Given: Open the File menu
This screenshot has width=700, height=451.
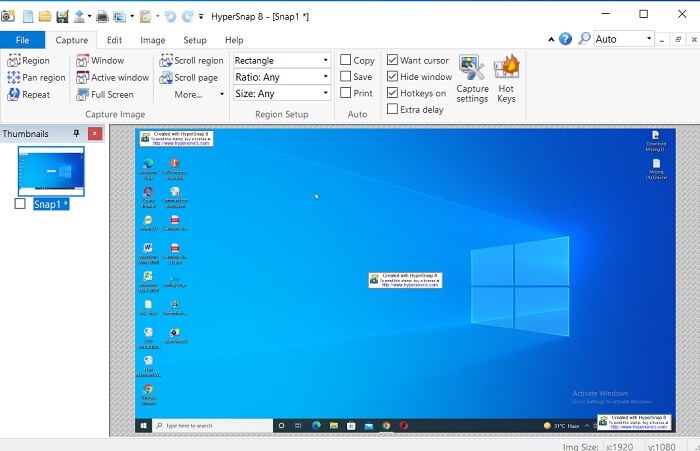Looking at the screenshot, I should [x=22, y=40].
